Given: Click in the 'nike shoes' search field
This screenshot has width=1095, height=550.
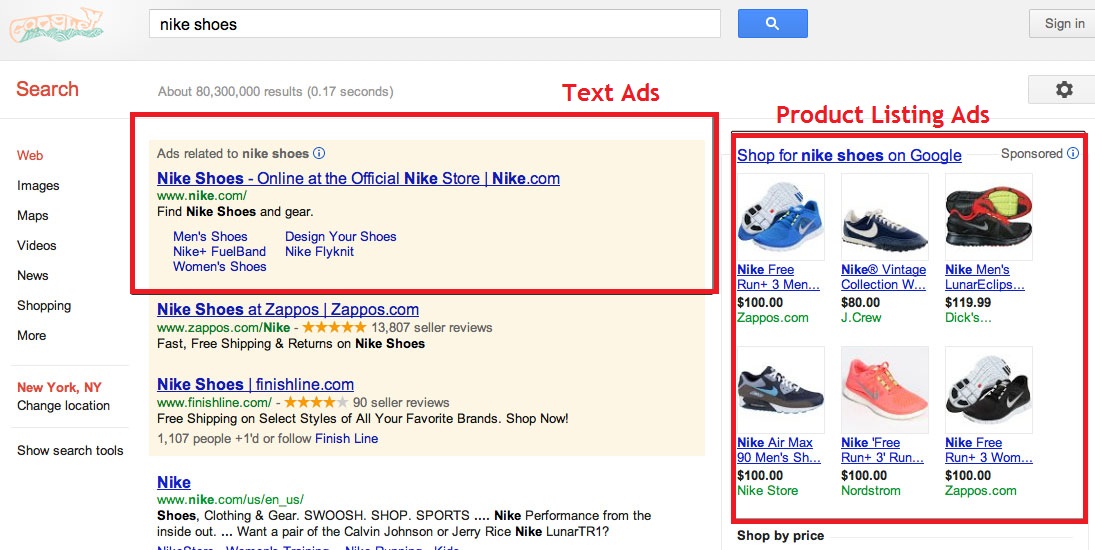Looking at the screenshot, I should (x=434, y=24).
